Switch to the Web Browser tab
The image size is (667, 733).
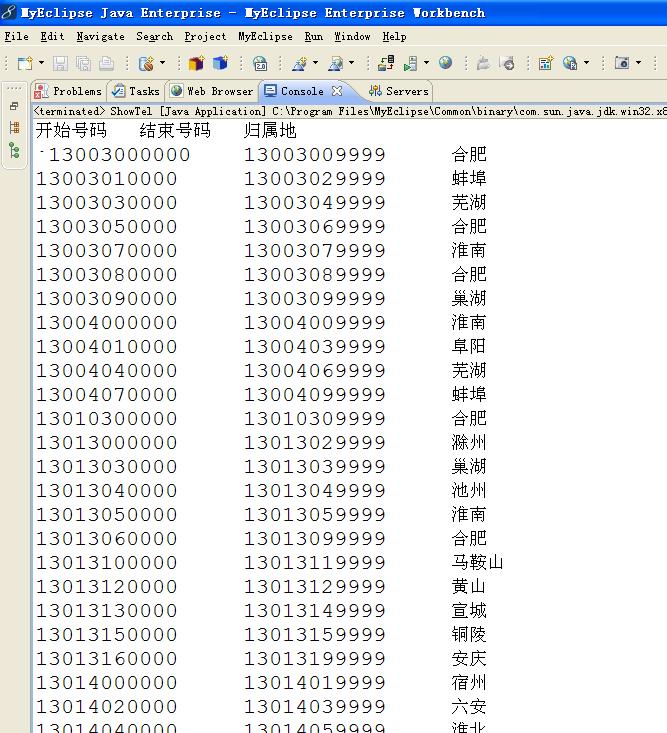212,91
